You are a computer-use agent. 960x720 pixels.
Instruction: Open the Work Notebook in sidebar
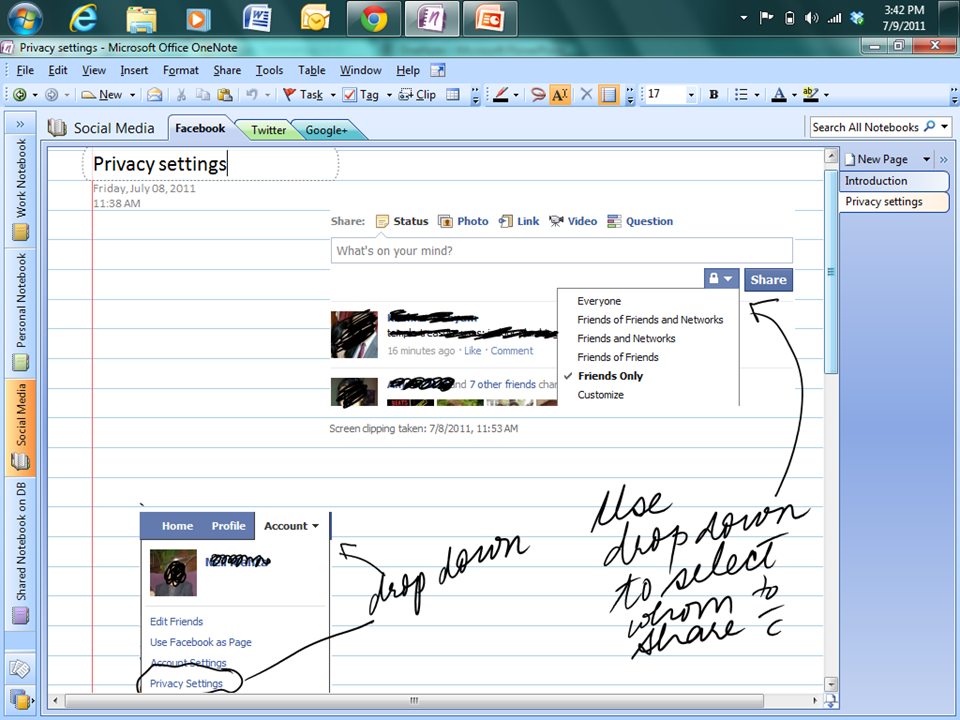(x=21, y=189)
